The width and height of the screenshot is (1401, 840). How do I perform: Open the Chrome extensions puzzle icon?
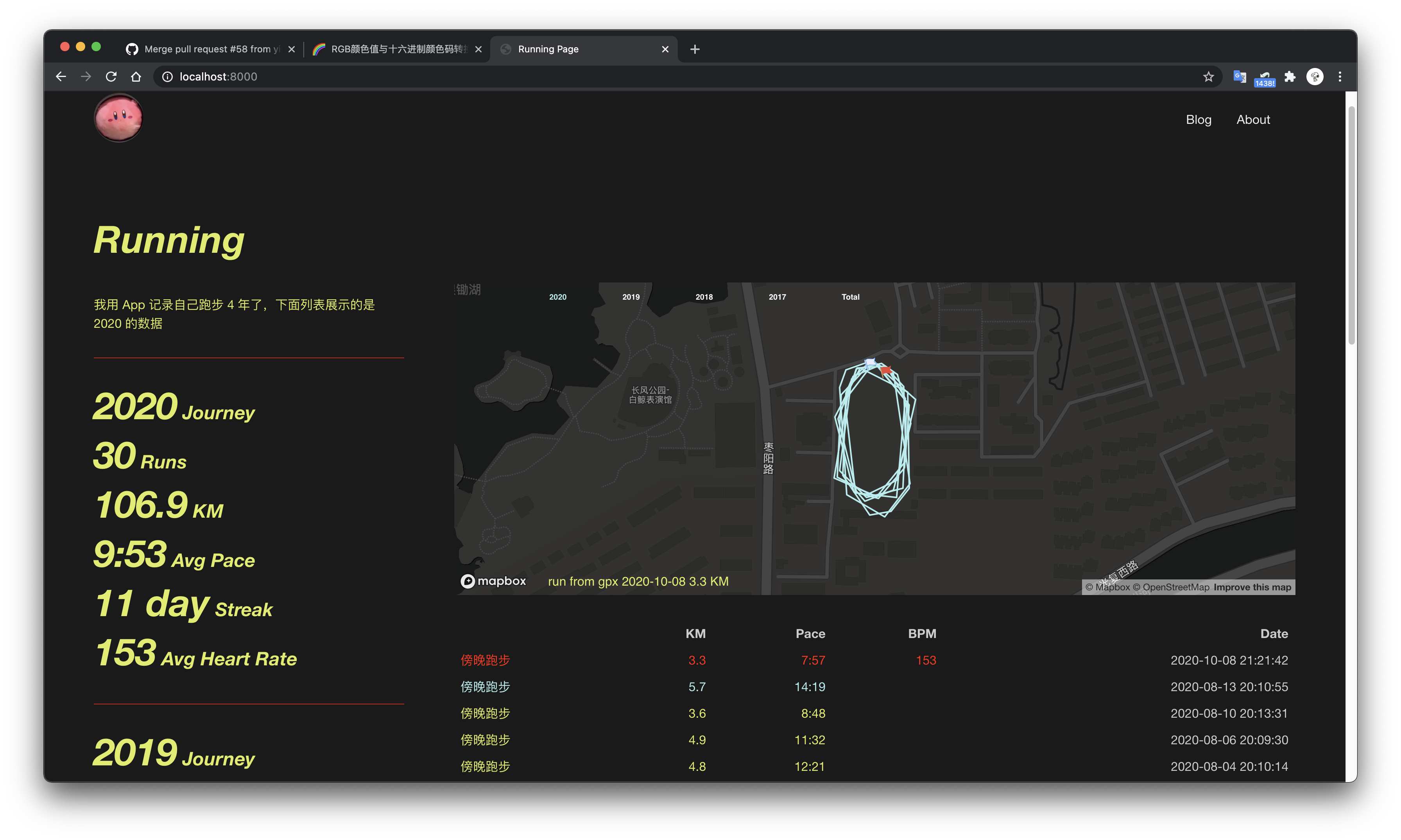pyautogui.click(x=1290, y=77)
